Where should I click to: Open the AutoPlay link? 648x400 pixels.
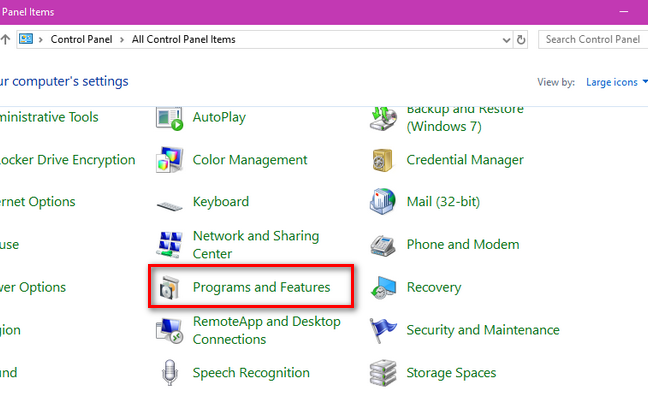pyautogui.click(x=219, y=117)
